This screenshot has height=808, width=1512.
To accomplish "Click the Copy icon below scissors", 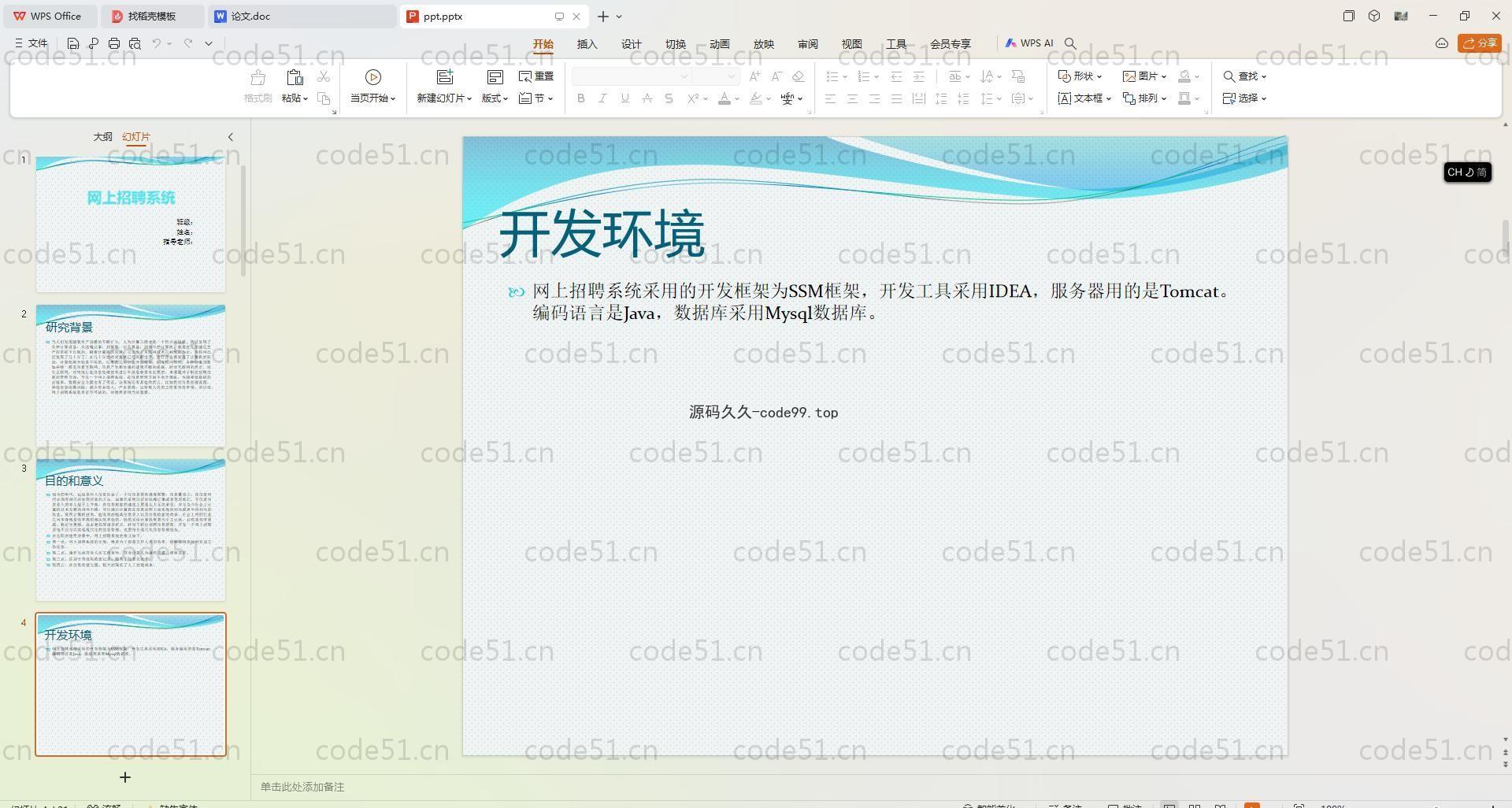I will click(x=324, y=98).
